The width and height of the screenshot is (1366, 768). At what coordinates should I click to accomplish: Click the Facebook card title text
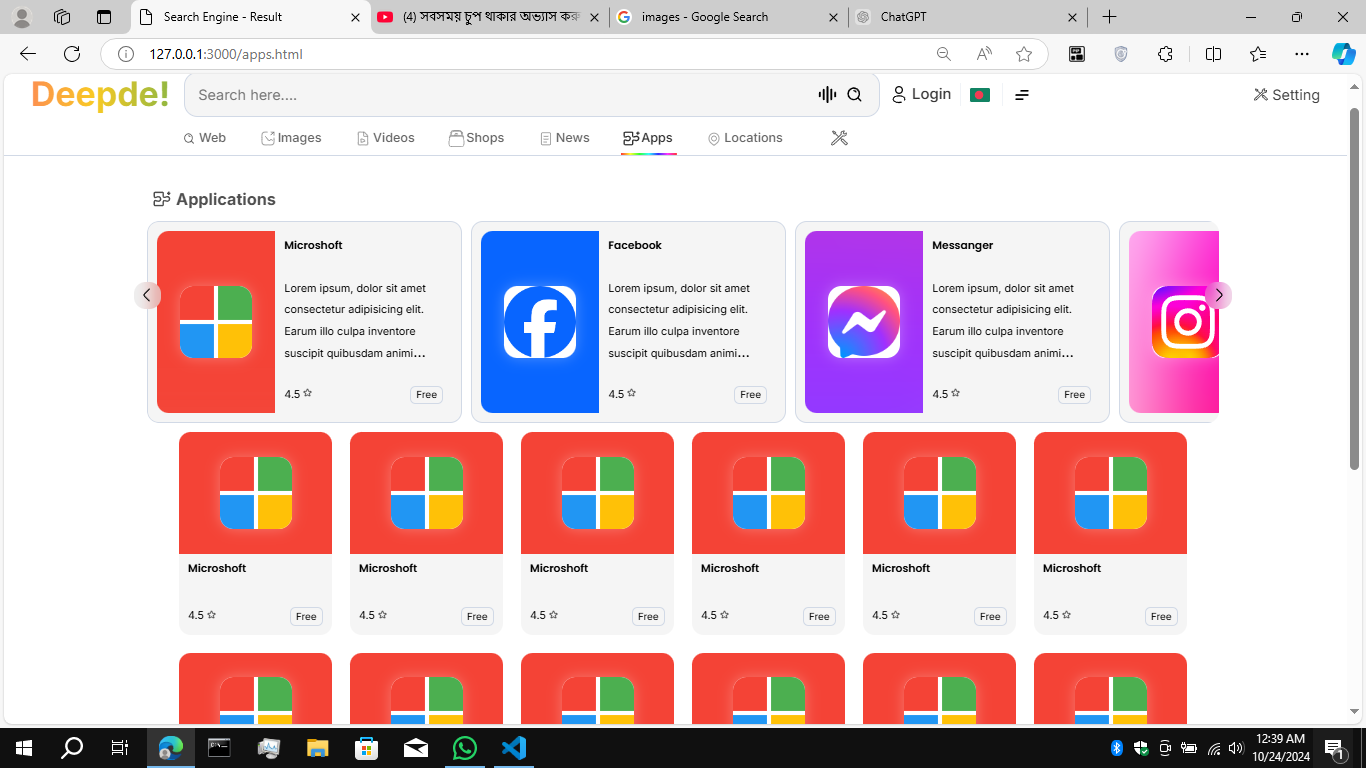(x=635, y=245)
